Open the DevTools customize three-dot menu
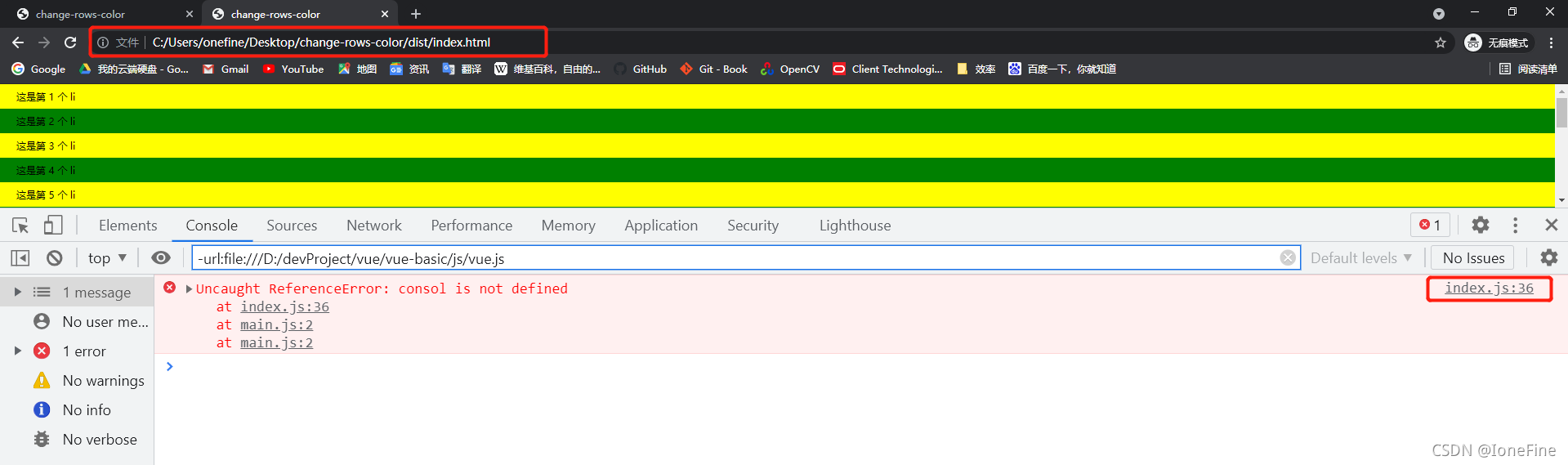The width and height of the screenshot is (1568, 465). click(x=1515, y=225)
